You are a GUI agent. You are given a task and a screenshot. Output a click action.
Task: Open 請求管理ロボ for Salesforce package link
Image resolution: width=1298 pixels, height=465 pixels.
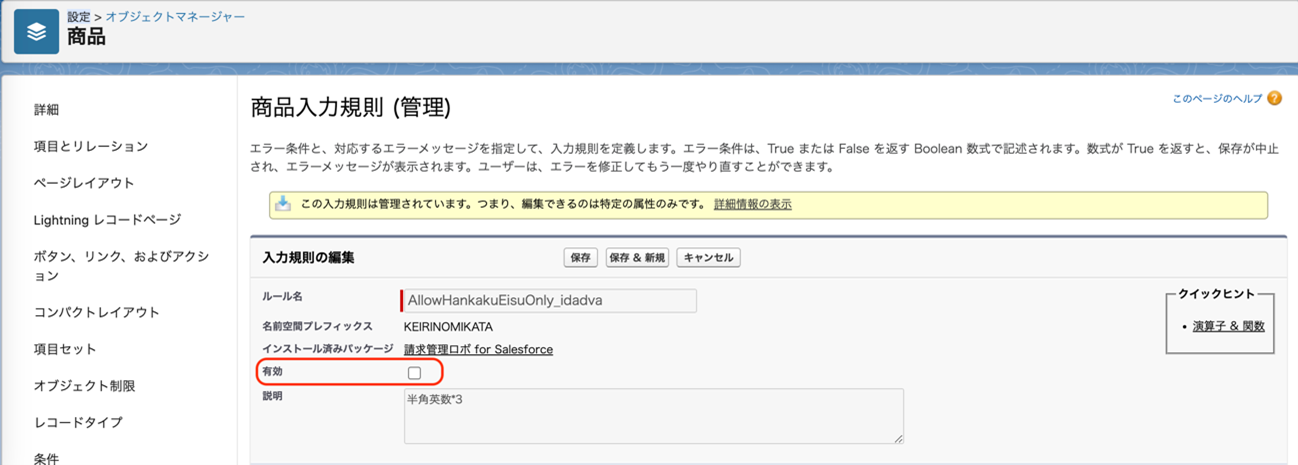coord(478,349)
